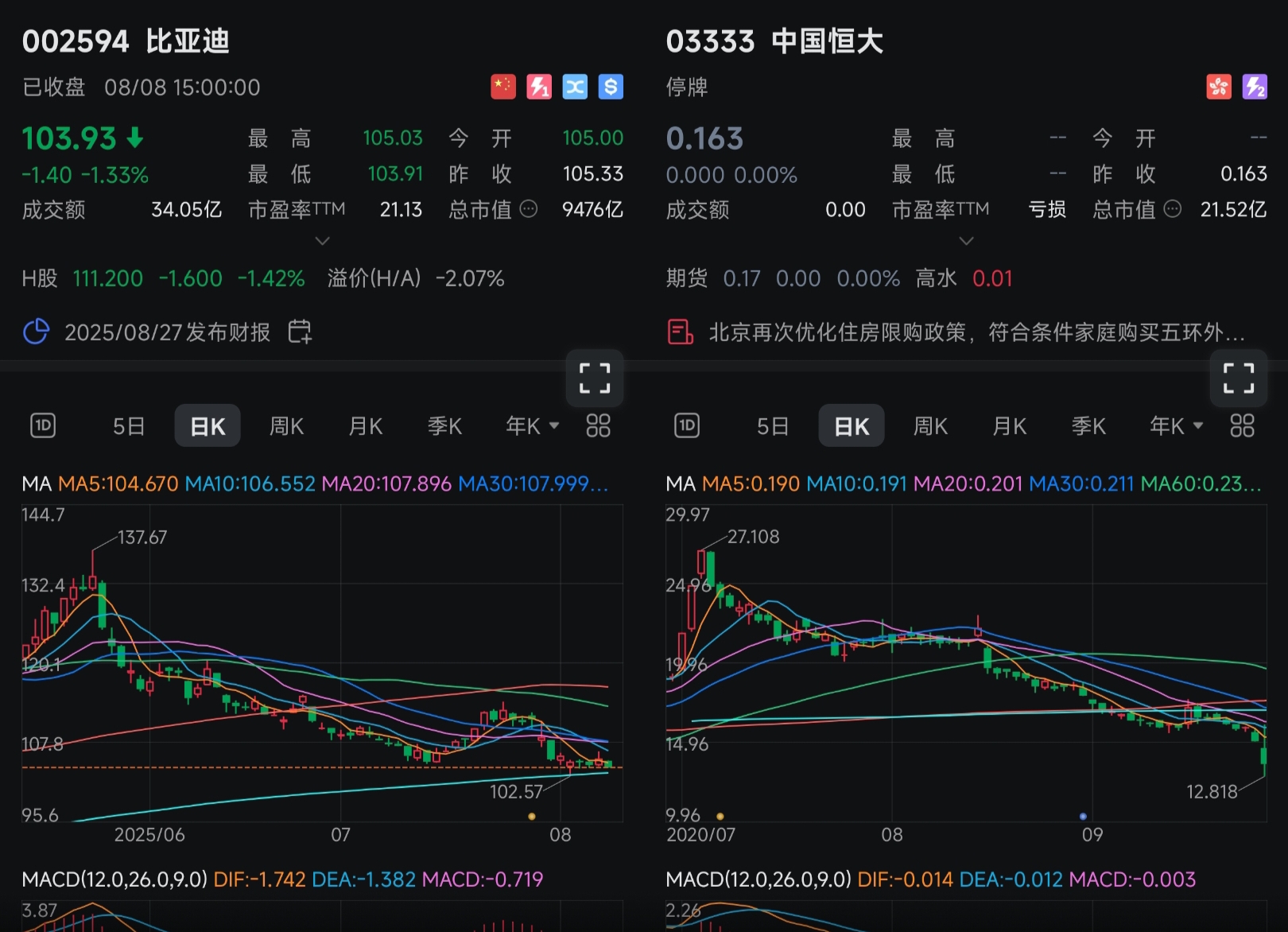Click 137.67 high marker on BYD chart
The height and width of the screenshot is (932, 1288).
tap(142, 537)
